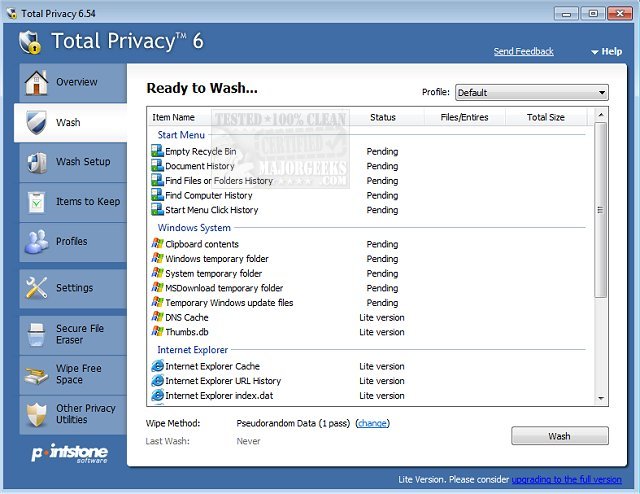Open the Secure File Eraser shredder icon

click(x=37, y=334)
